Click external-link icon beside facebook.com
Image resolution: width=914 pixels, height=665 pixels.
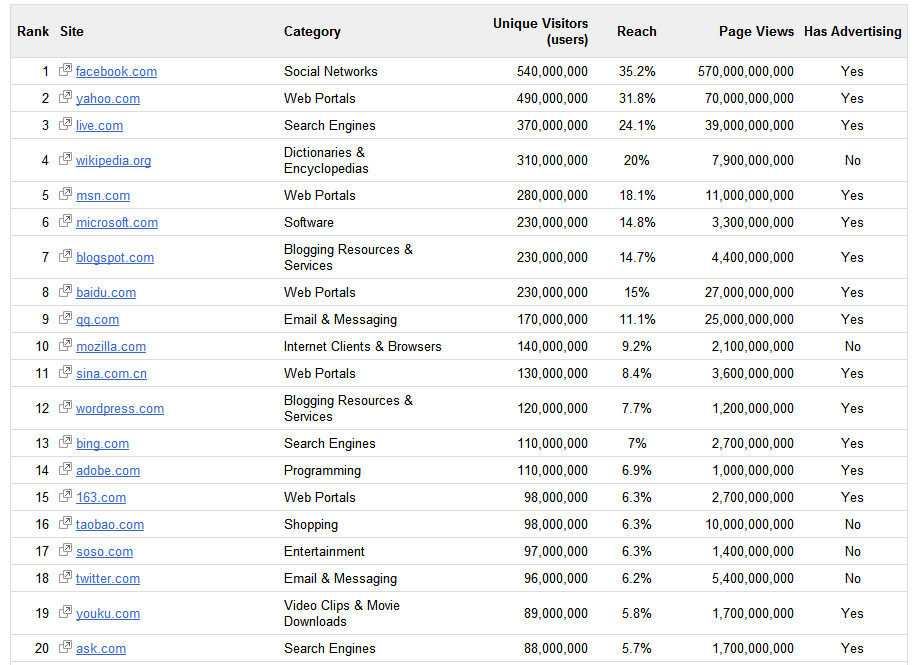point(65,70)
